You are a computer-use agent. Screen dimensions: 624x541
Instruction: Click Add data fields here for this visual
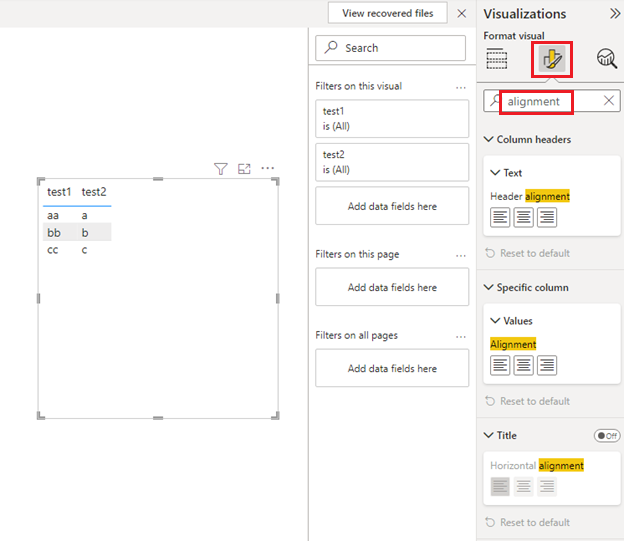coord(392,206)
